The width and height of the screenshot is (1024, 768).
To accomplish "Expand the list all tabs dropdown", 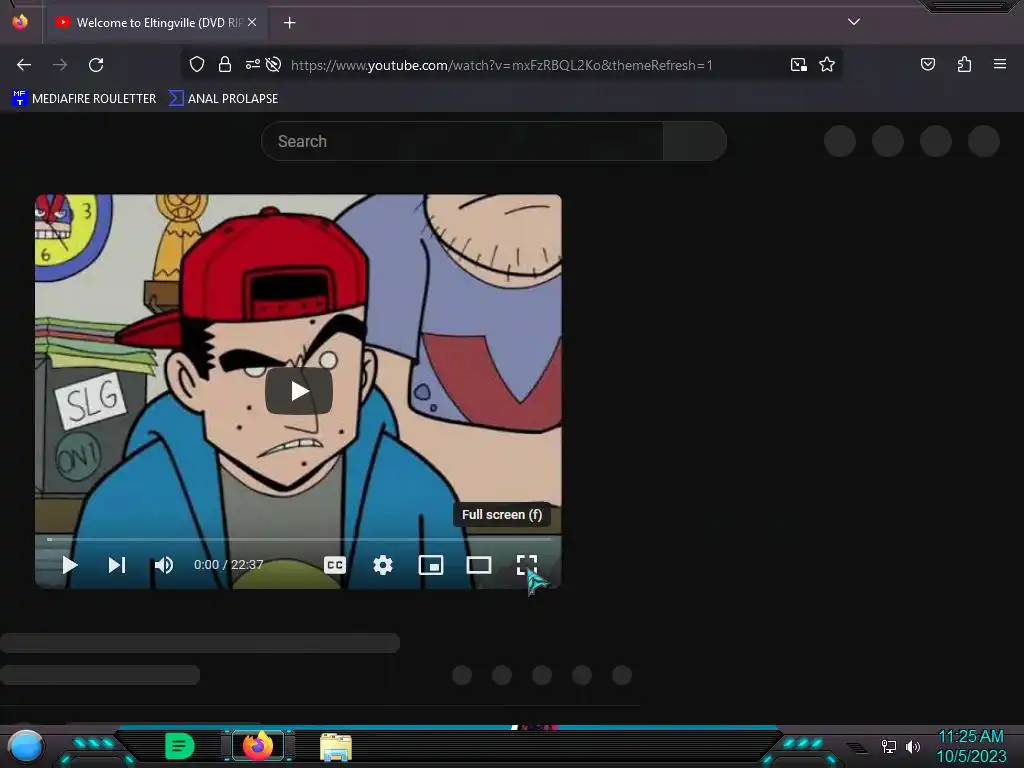I will (854, 22).
